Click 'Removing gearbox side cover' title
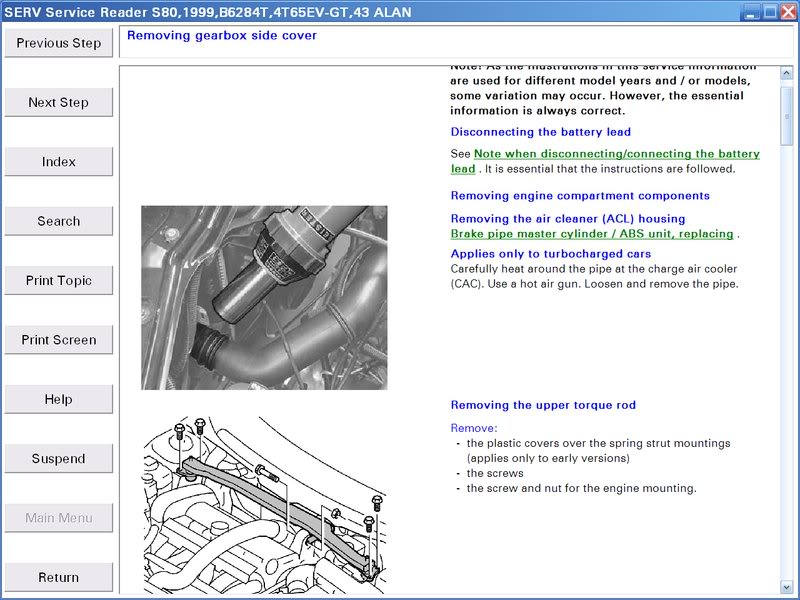800x600 pixels. pyautogui.click(x=222, y=35)
